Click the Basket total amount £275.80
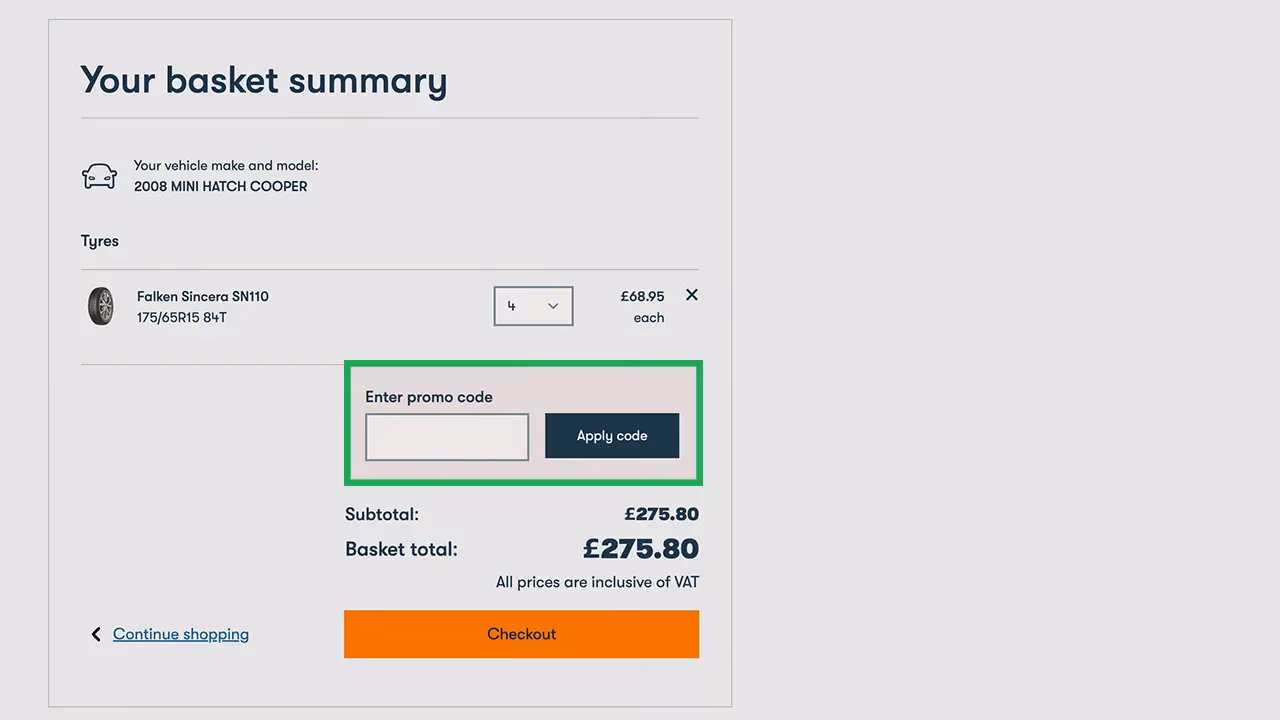This screenshot has width=1280, height=720. (641, 548)
